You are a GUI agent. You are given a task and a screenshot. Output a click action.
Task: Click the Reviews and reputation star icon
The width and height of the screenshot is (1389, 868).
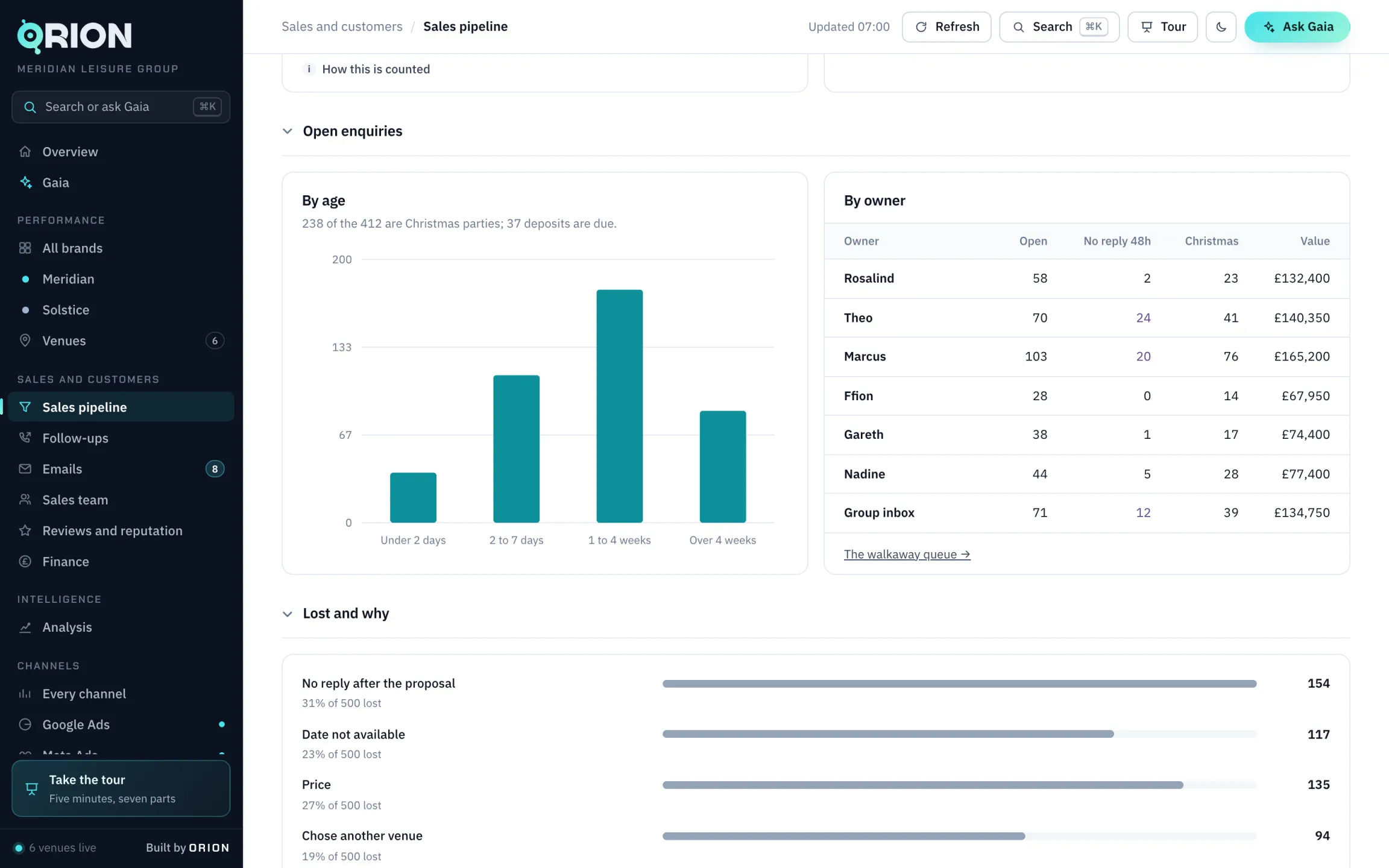(25, 530)
